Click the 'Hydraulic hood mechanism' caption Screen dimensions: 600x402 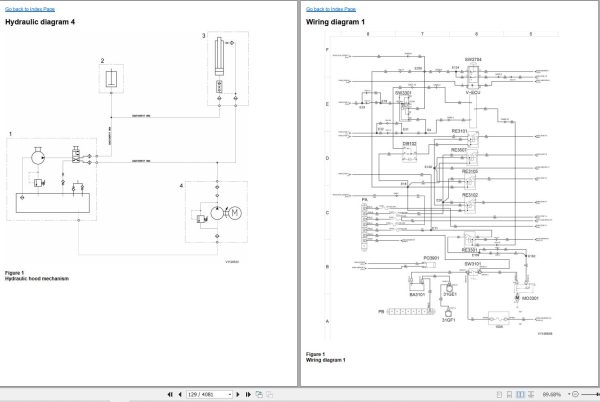click(37, 278)
